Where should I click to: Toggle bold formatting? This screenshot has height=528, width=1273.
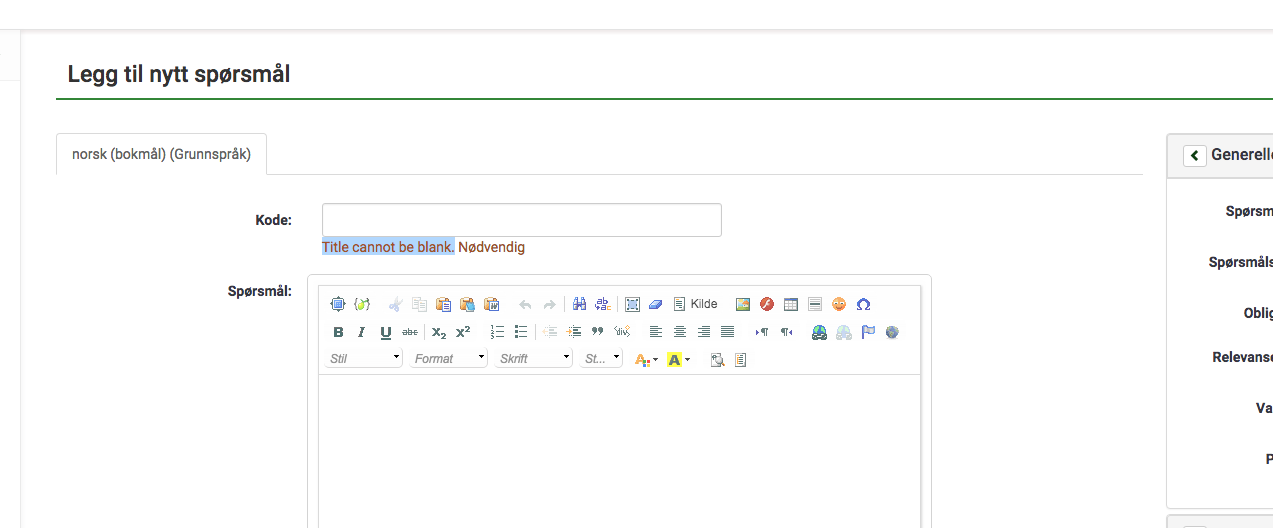click(338, 332)
